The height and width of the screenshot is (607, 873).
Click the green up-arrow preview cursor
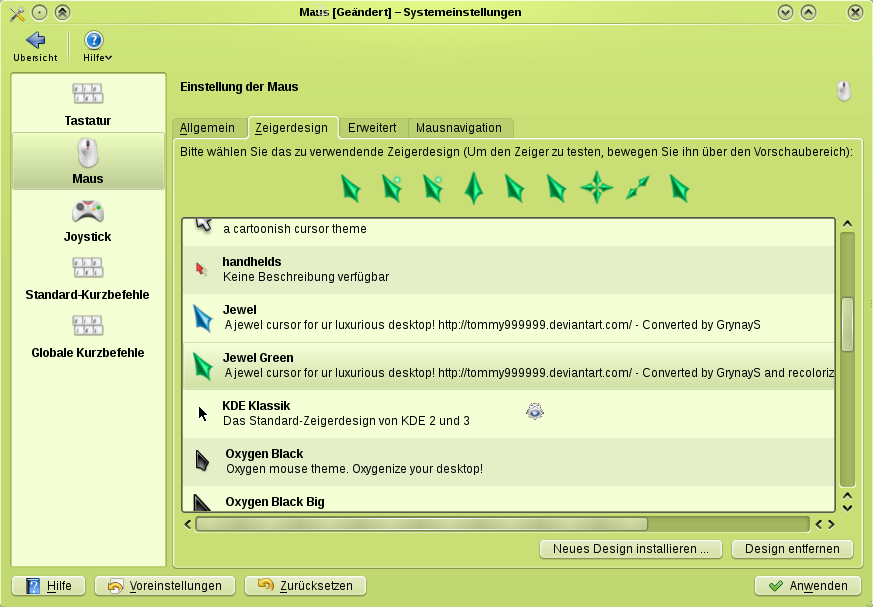pyautogui.click(x=474, y=188)
